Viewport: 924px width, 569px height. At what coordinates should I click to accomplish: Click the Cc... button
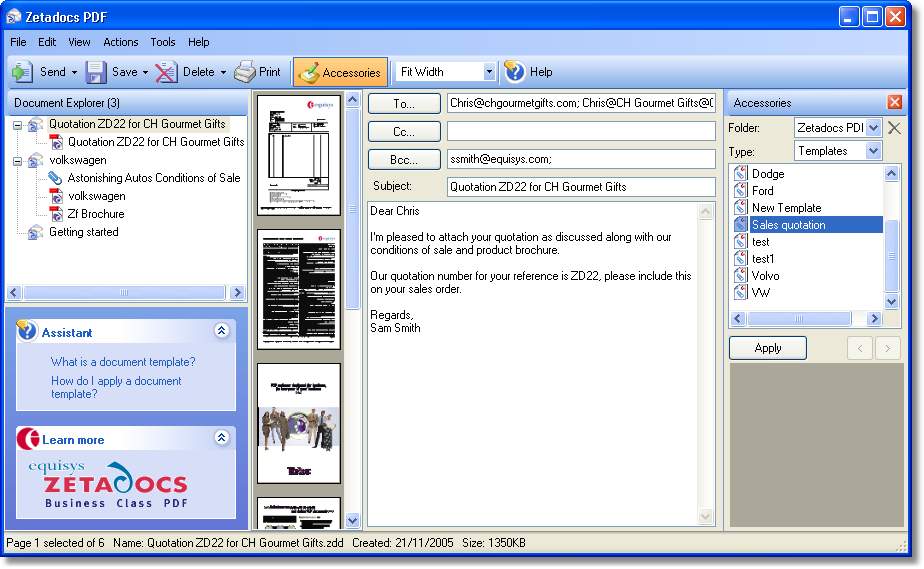404,131
